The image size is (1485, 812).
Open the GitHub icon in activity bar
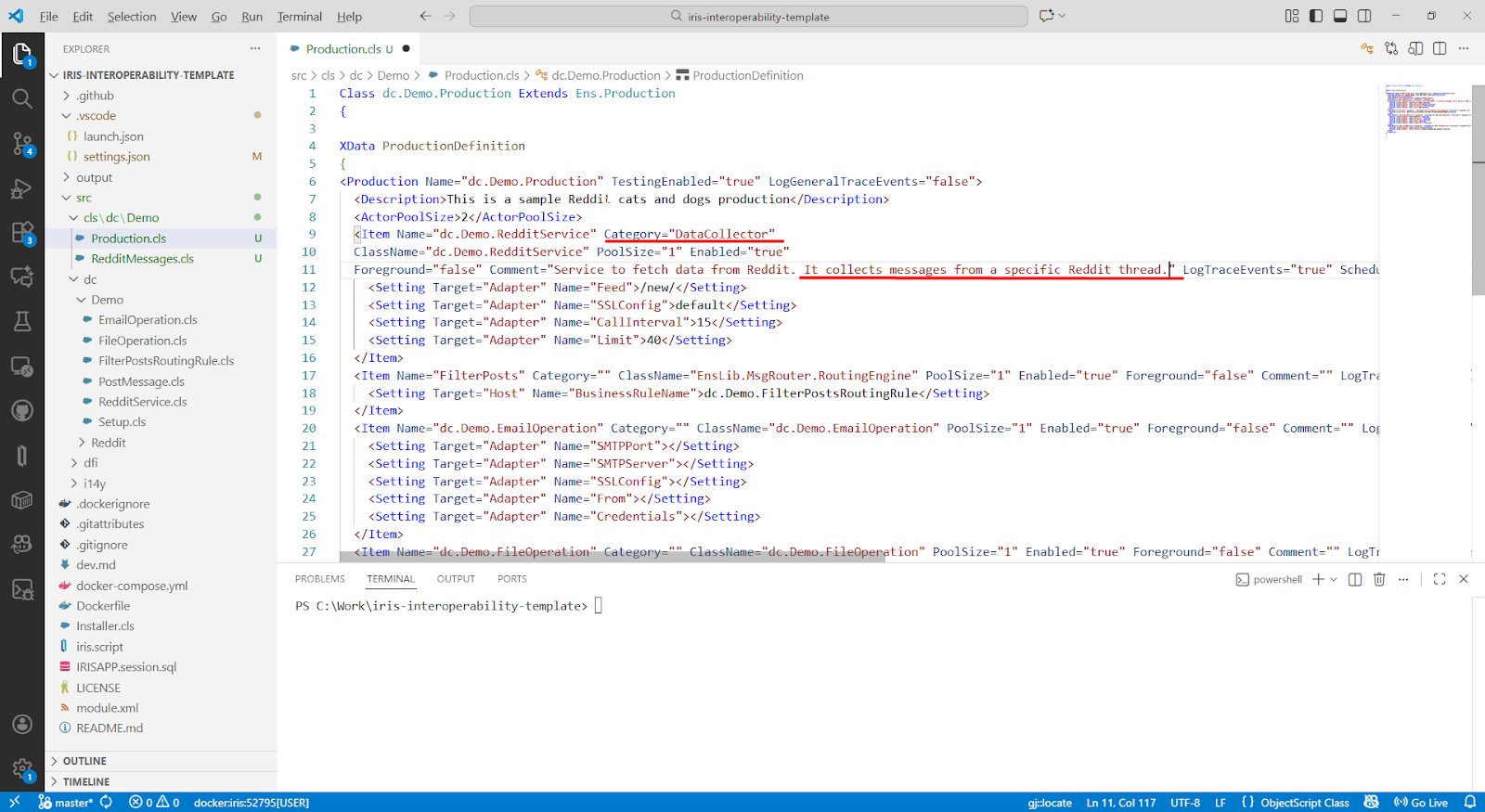(22, 410)
